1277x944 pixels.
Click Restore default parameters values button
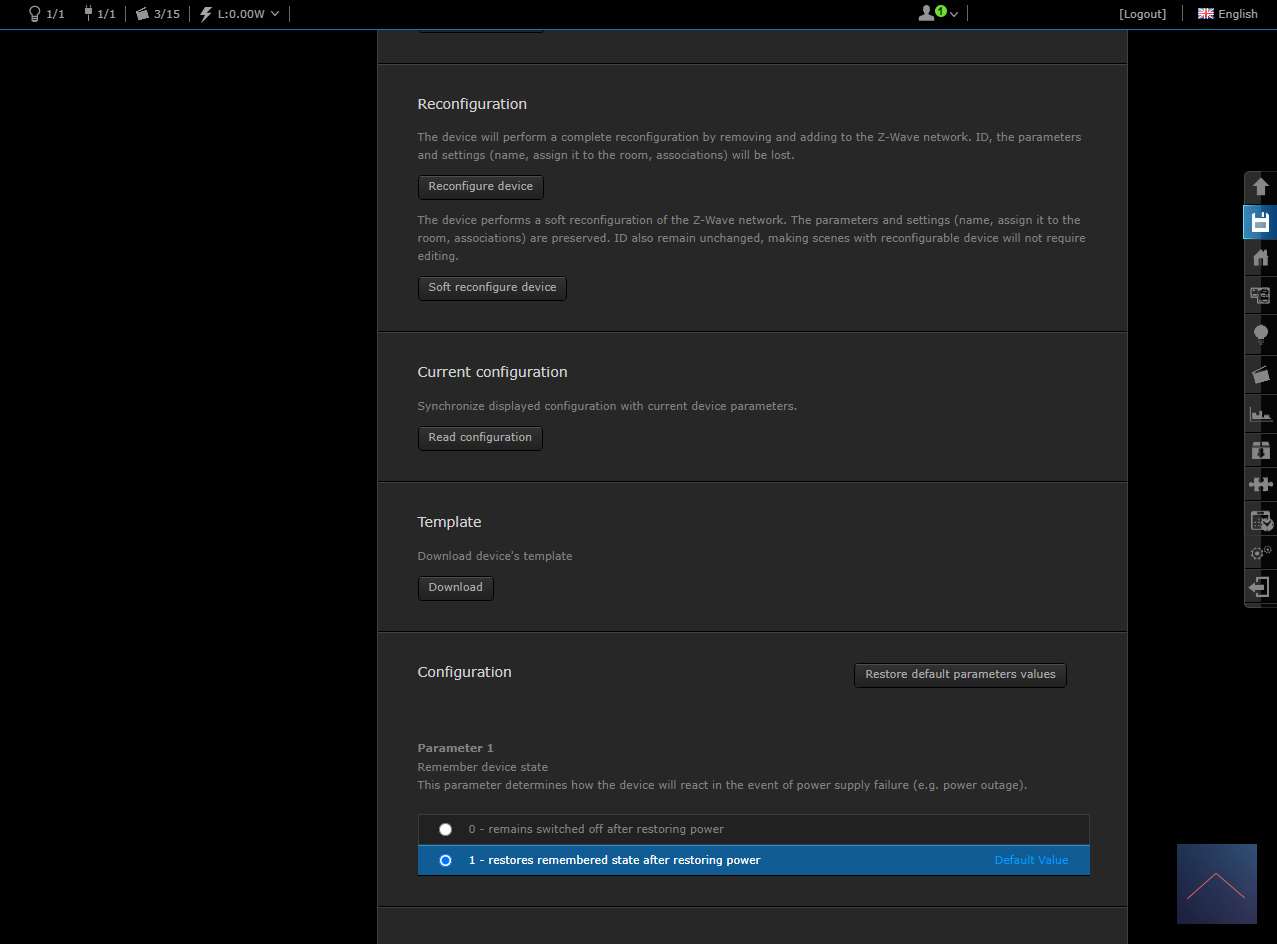(960, 675)
